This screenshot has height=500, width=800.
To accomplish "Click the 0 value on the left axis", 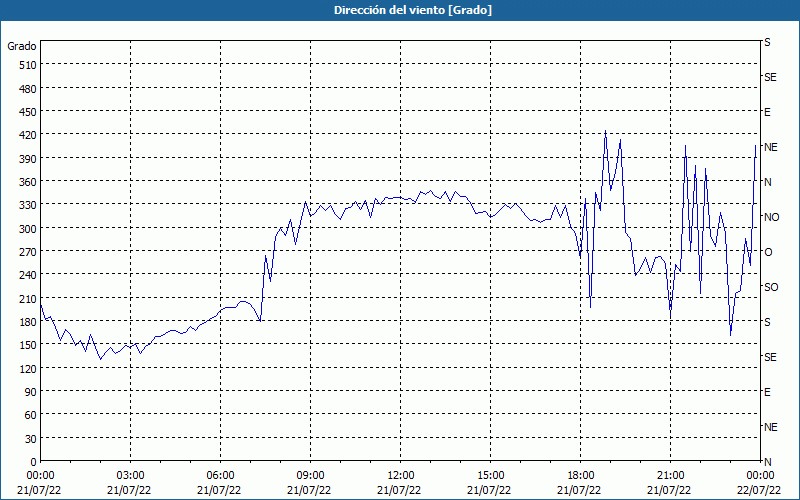I will click(x=34, y=462).
